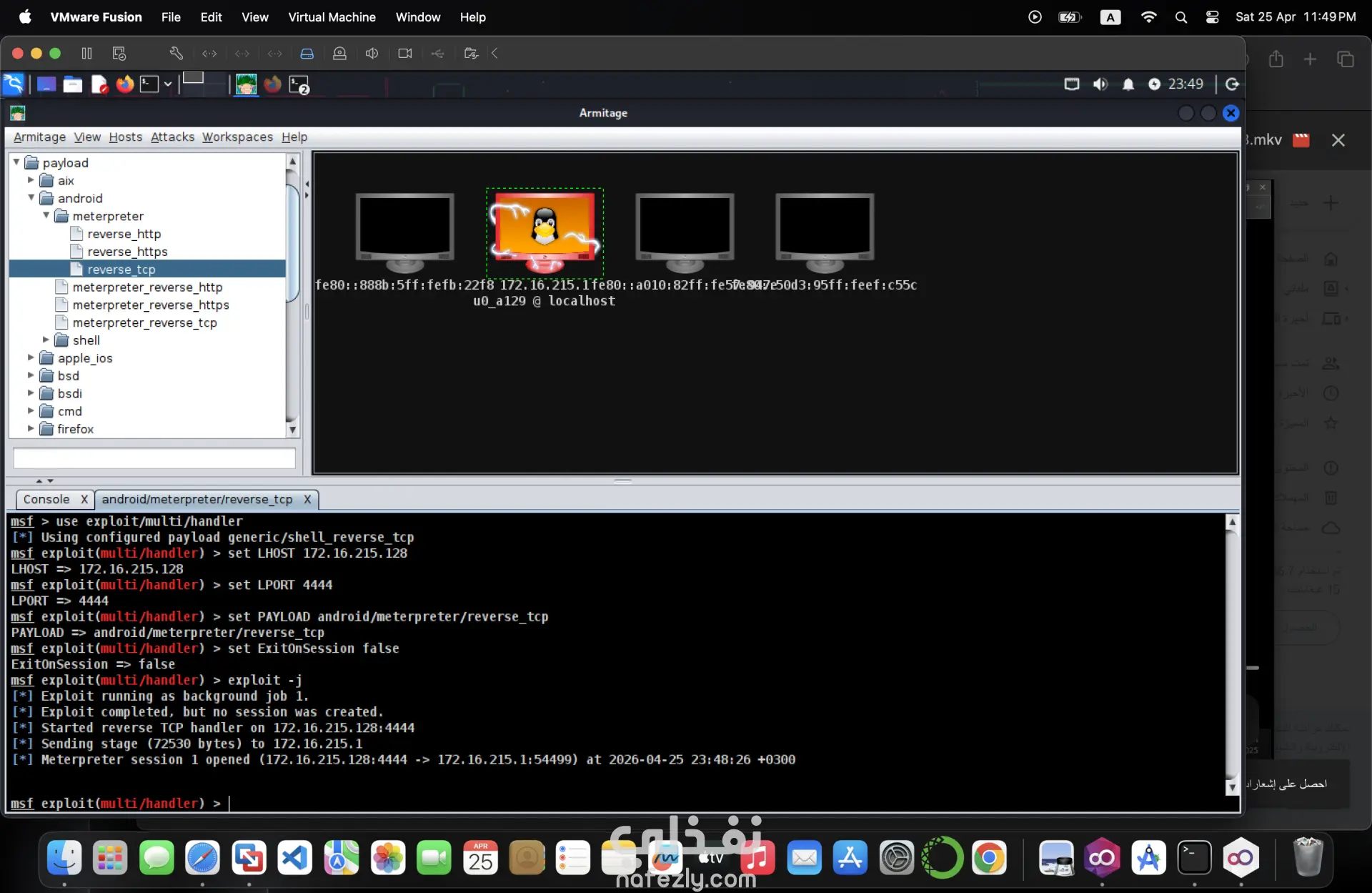Select the reverse_https payload

tap(127, 252)
